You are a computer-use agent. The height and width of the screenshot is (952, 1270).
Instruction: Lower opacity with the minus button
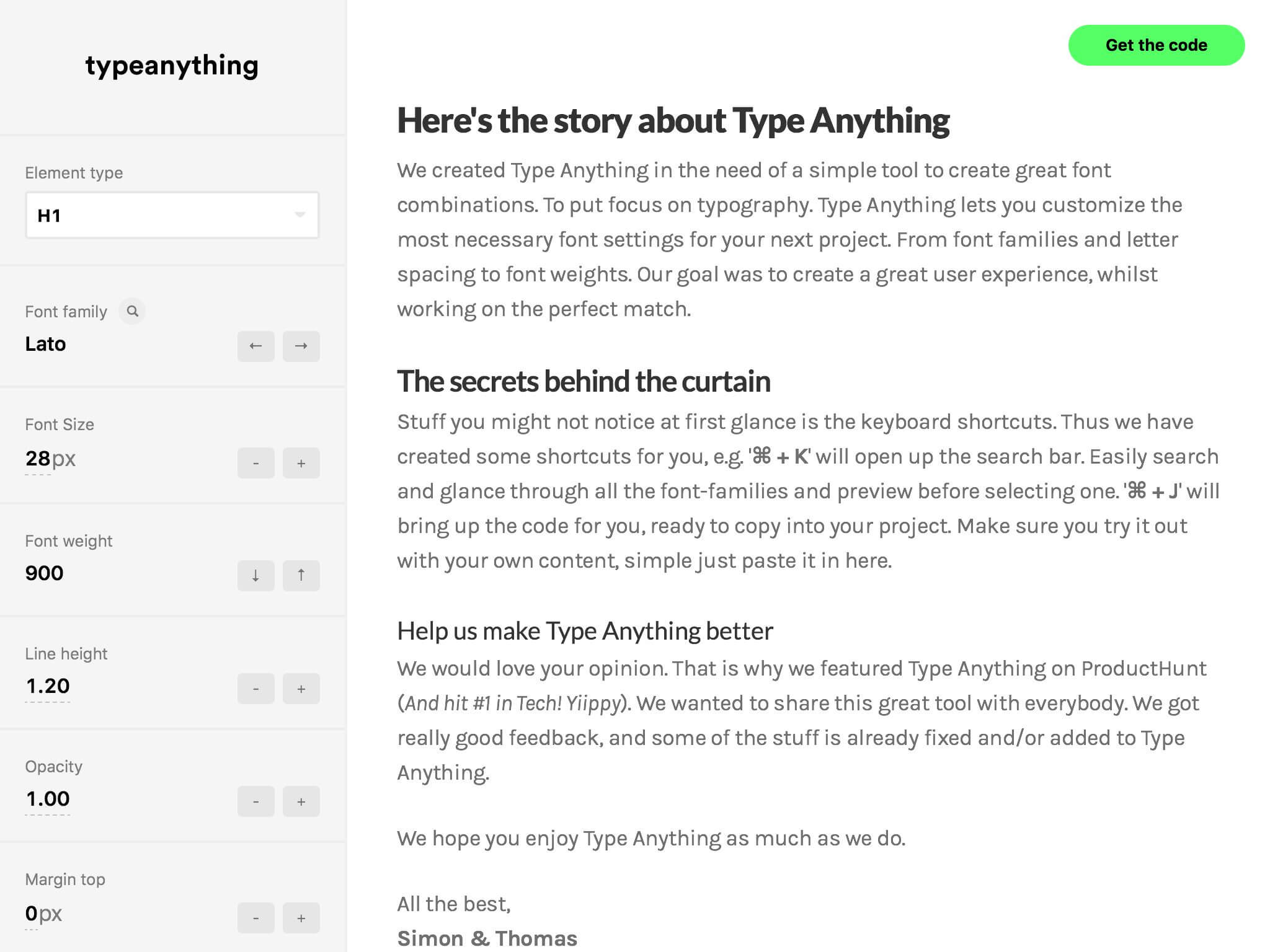[x=255, y=801]
